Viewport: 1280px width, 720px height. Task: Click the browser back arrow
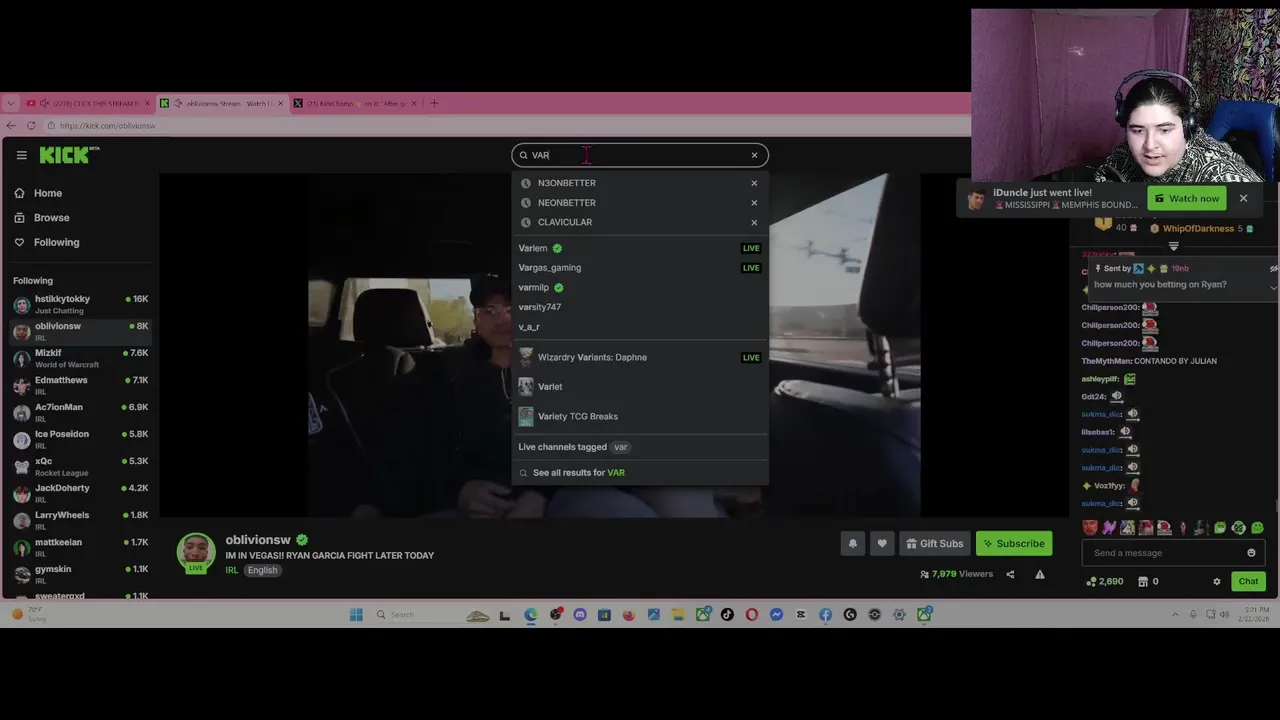[11, 125]
